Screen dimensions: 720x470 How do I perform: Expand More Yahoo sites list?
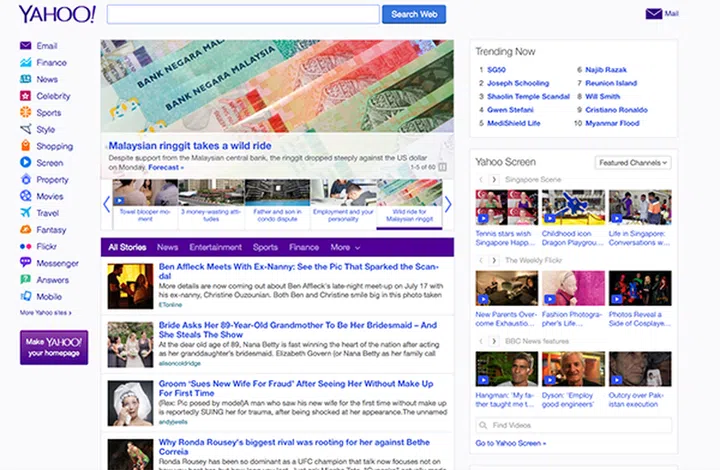pyautogui.click(x=46, y=313)
